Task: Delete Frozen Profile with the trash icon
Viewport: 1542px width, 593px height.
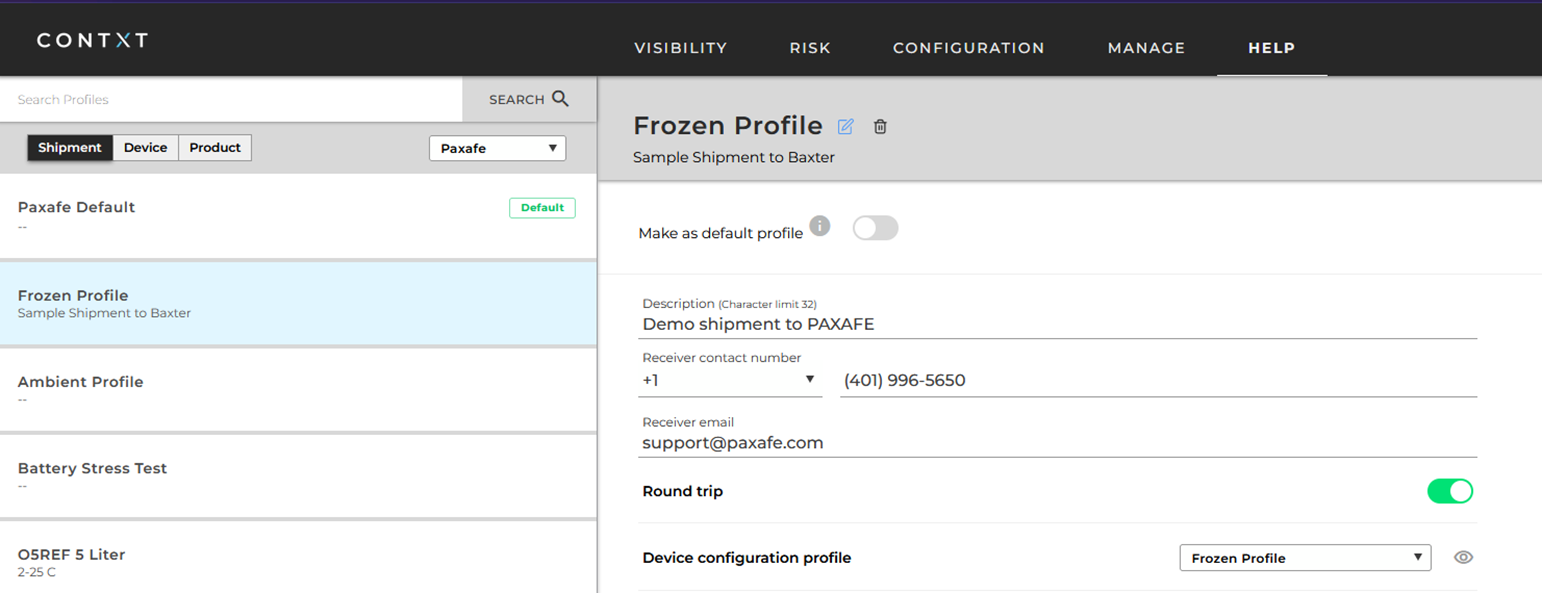Action: coord(880,126)
